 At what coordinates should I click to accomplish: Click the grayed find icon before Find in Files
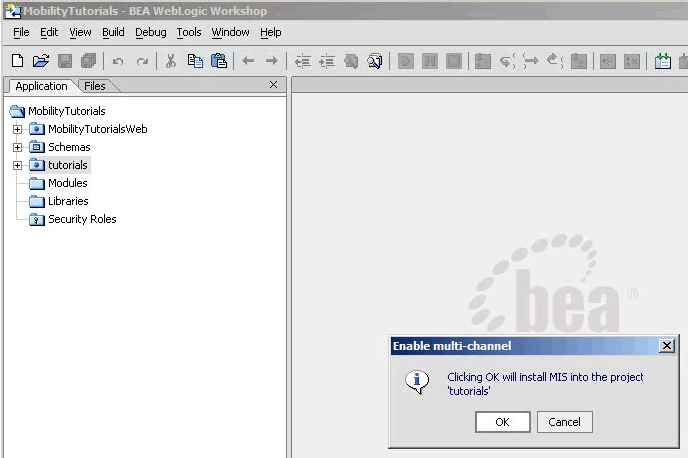click(351, 61)
